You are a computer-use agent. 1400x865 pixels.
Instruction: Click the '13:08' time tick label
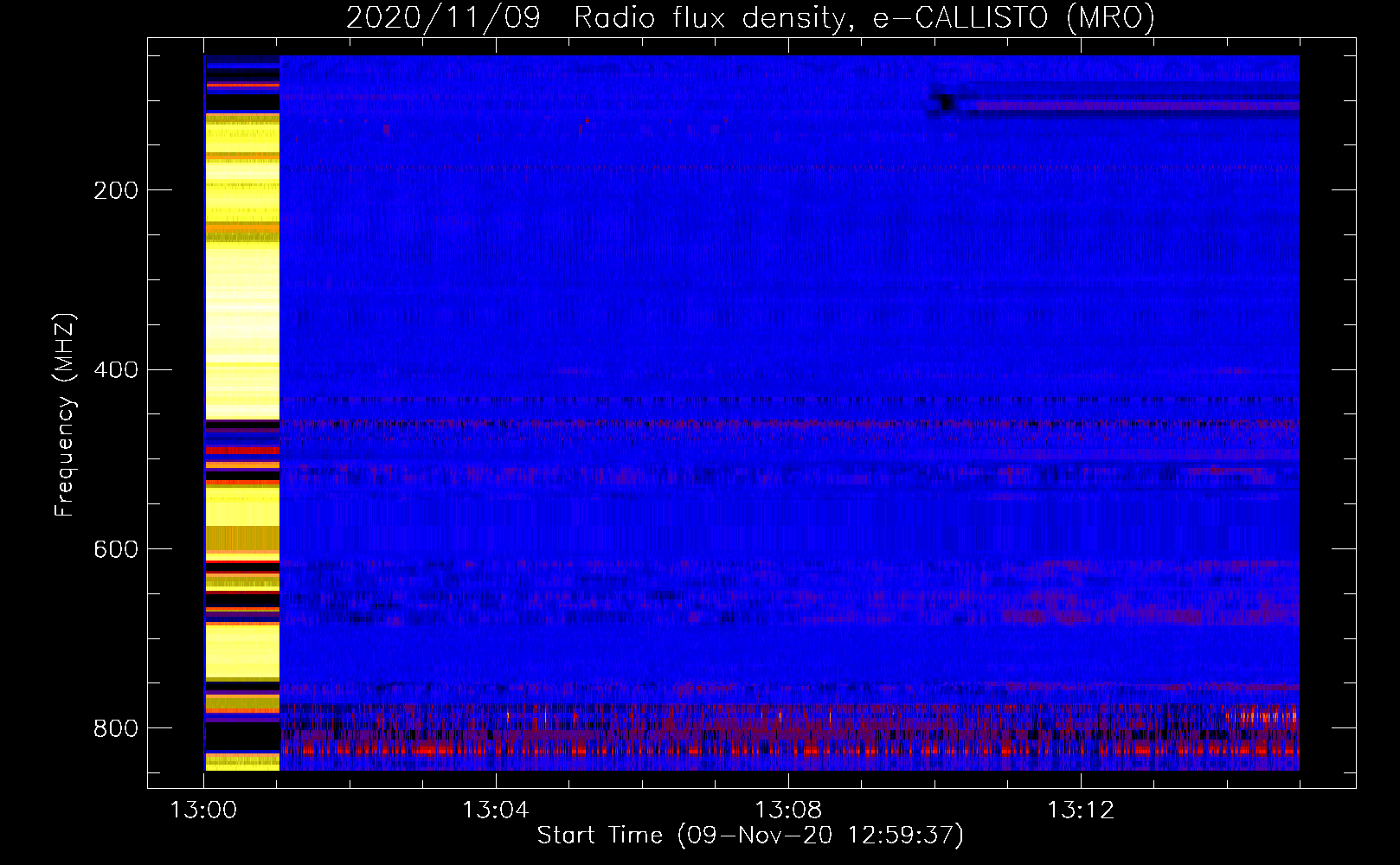pyautogui.click(x=788, y=811)
